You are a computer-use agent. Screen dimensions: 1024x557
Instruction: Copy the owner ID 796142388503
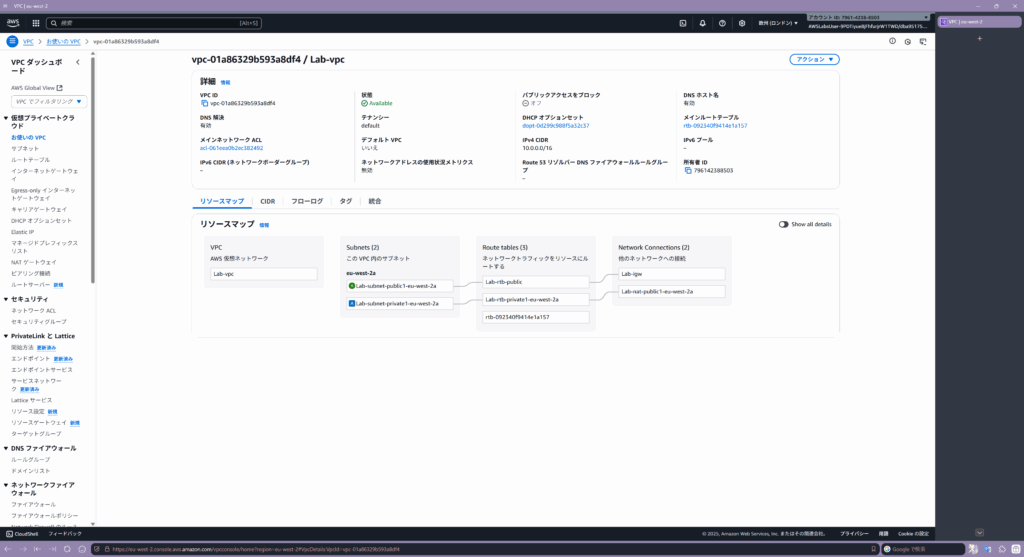pos(688,171)
